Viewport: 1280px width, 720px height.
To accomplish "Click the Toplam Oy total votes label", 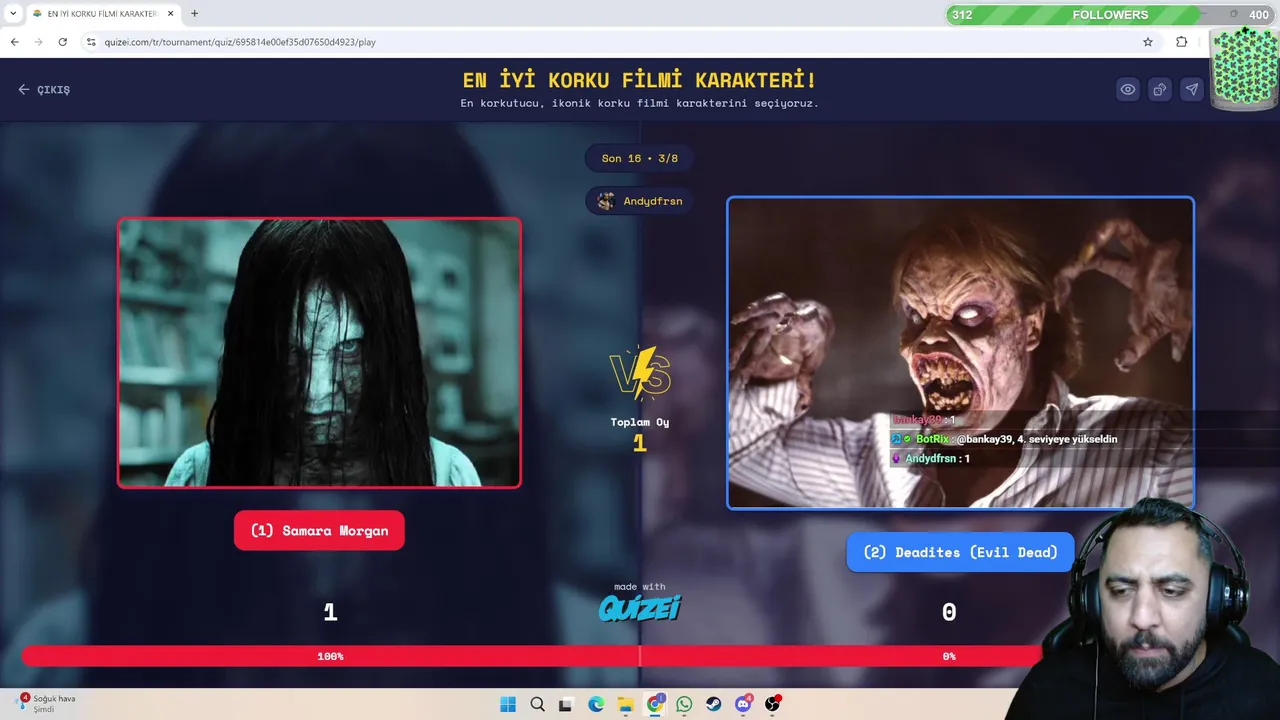I will point(640,422).
